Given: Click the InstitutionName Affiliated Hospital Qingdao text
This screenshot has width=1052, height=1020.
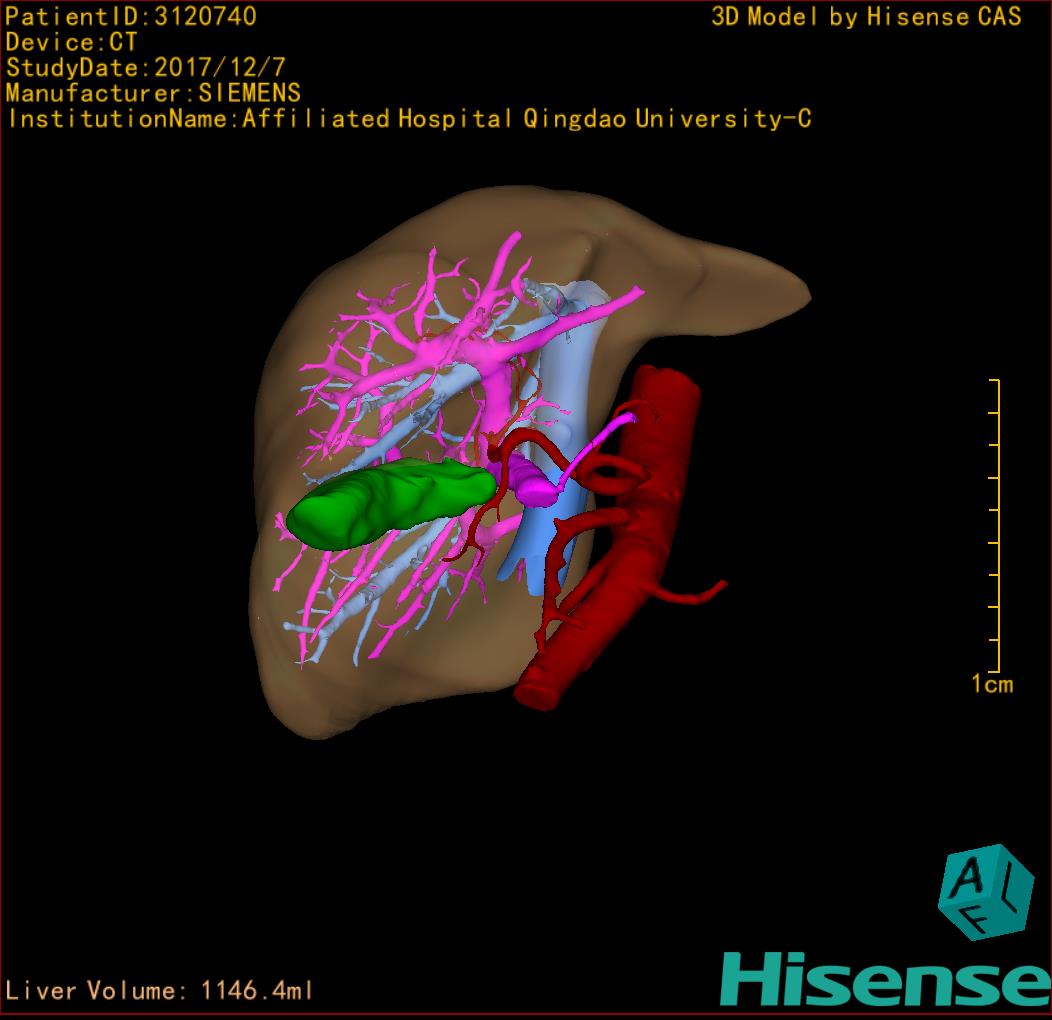Looking at the screenshot, I should [x=409, y=119].
